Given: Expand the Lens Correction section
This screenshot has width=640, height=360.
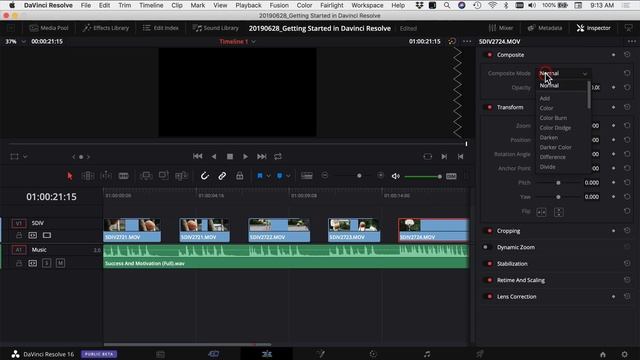Looking at the screenshot, I should (516, 297).
